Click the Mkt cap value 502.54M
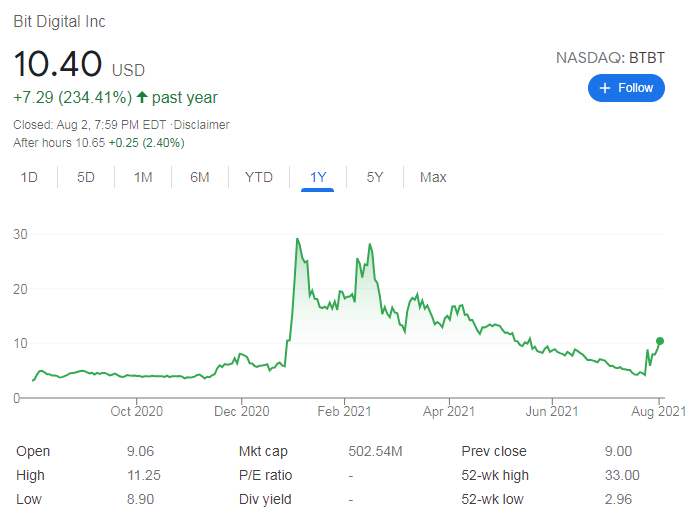 (x=375, y=451)
